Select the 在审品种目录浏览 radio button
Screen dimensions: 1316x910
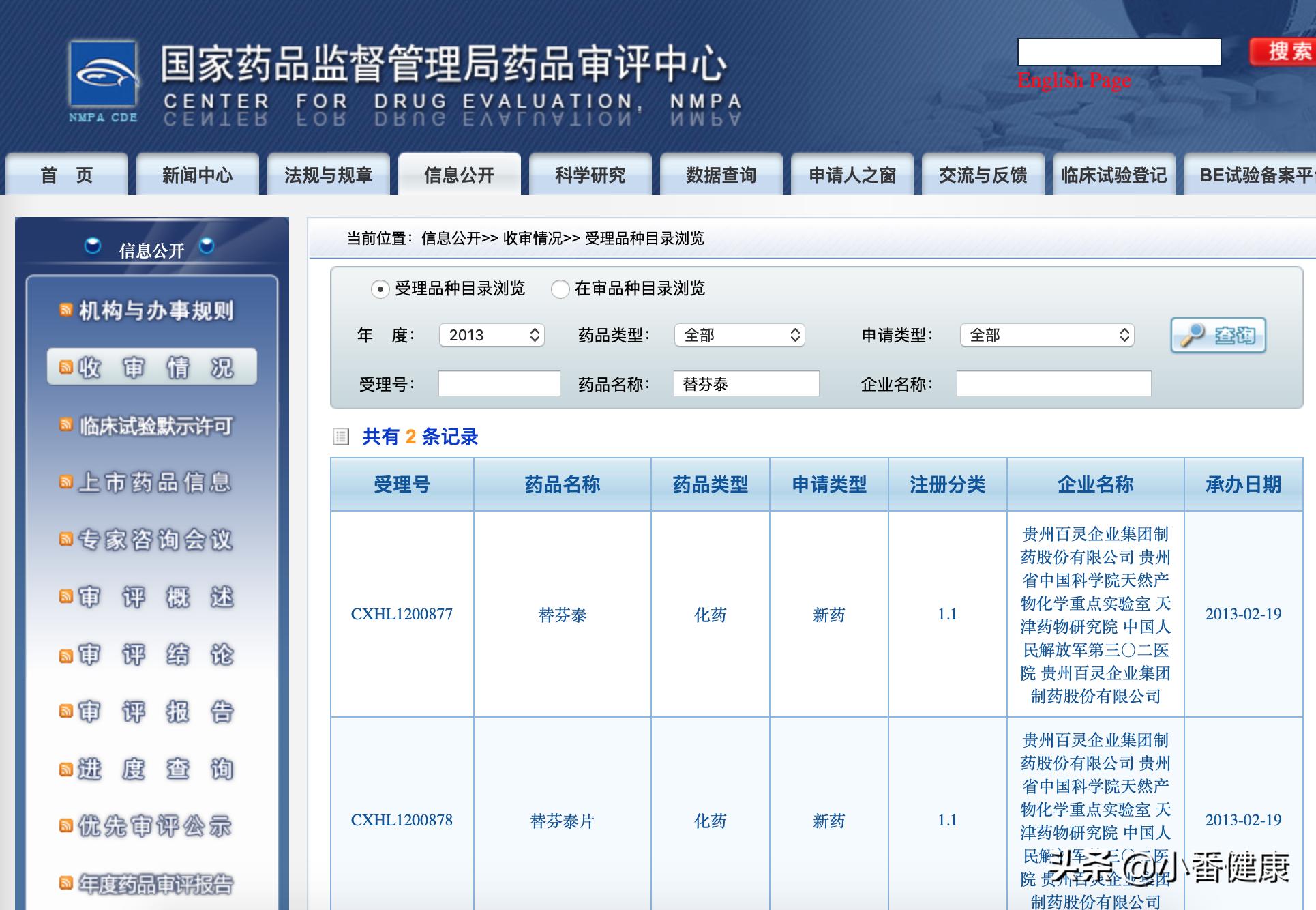click(x=560, y=289)
